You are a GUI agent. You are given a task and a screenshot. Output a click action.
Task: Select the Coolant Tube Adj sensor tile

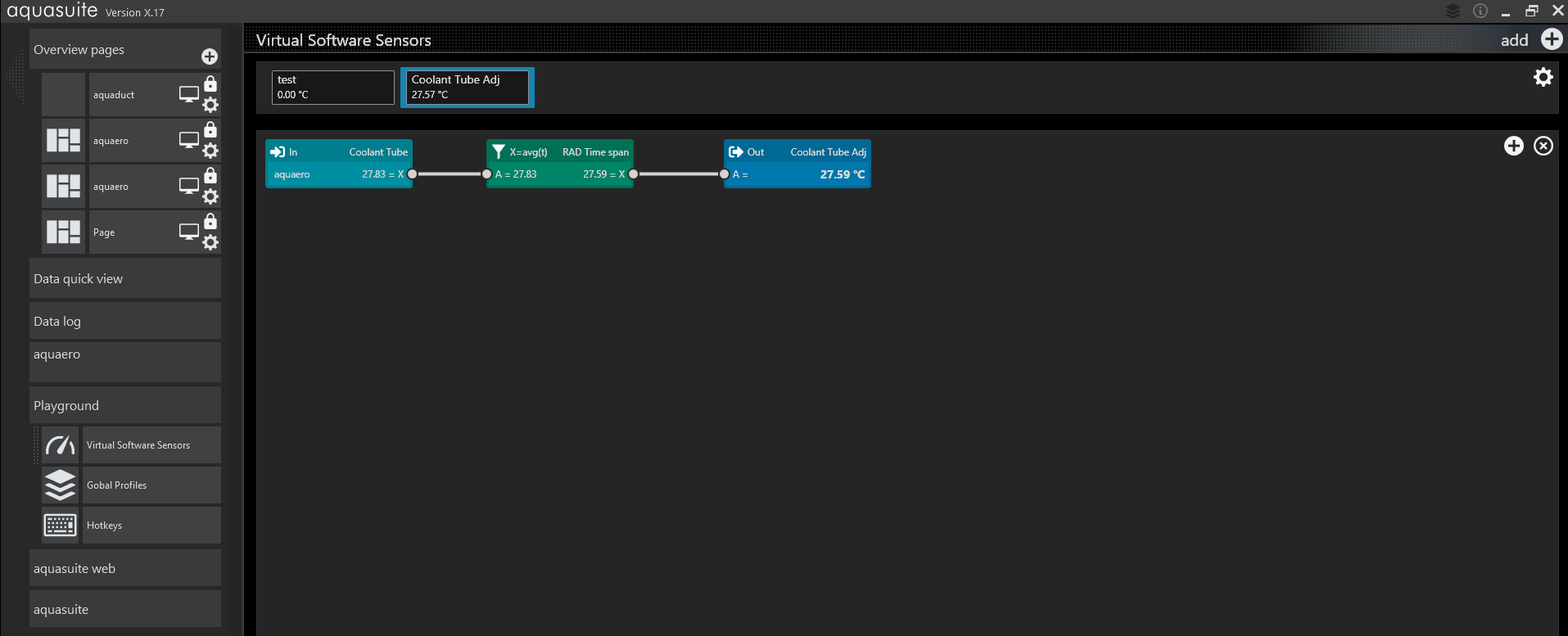[x=468, y=88]
